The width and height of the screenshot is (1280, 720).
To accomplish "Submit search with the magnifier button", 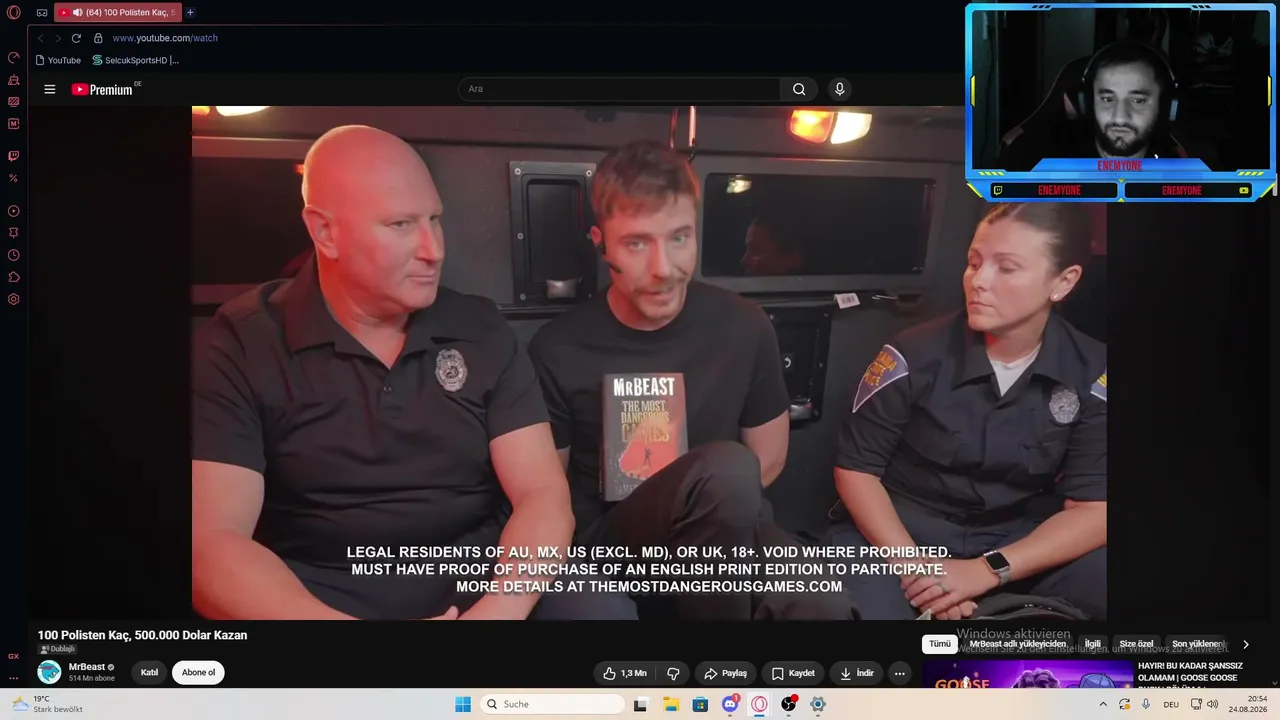I will point(799,89).
